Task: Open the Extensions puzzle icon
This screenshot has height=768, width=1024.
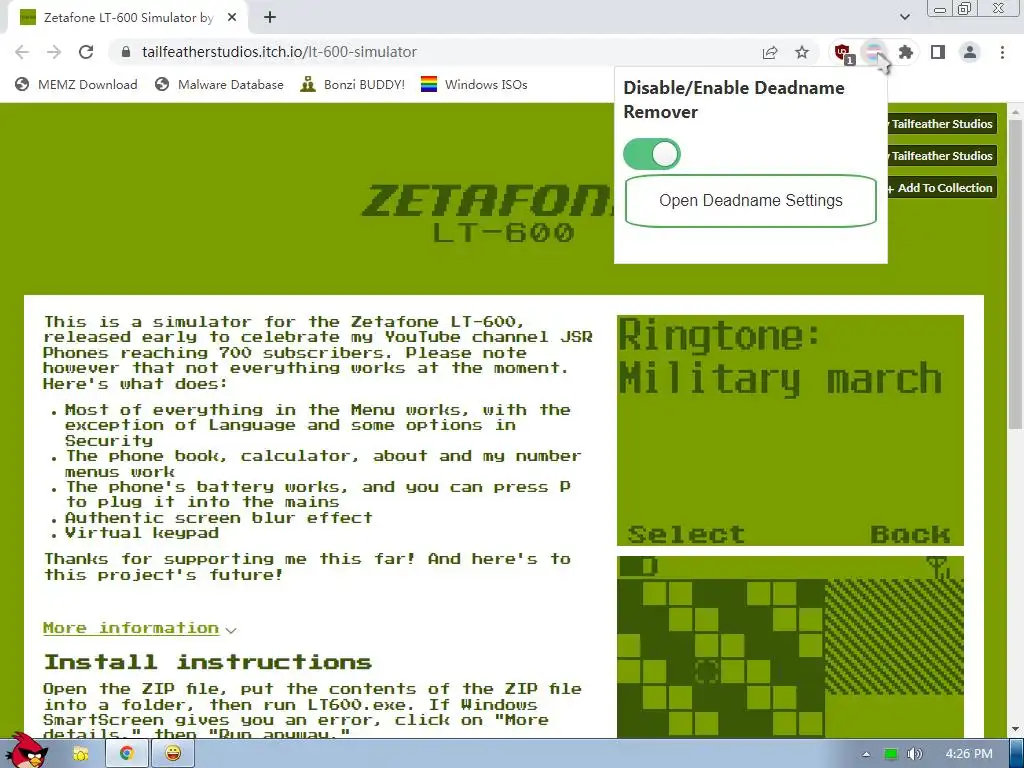Action: [x=906, y=52]
